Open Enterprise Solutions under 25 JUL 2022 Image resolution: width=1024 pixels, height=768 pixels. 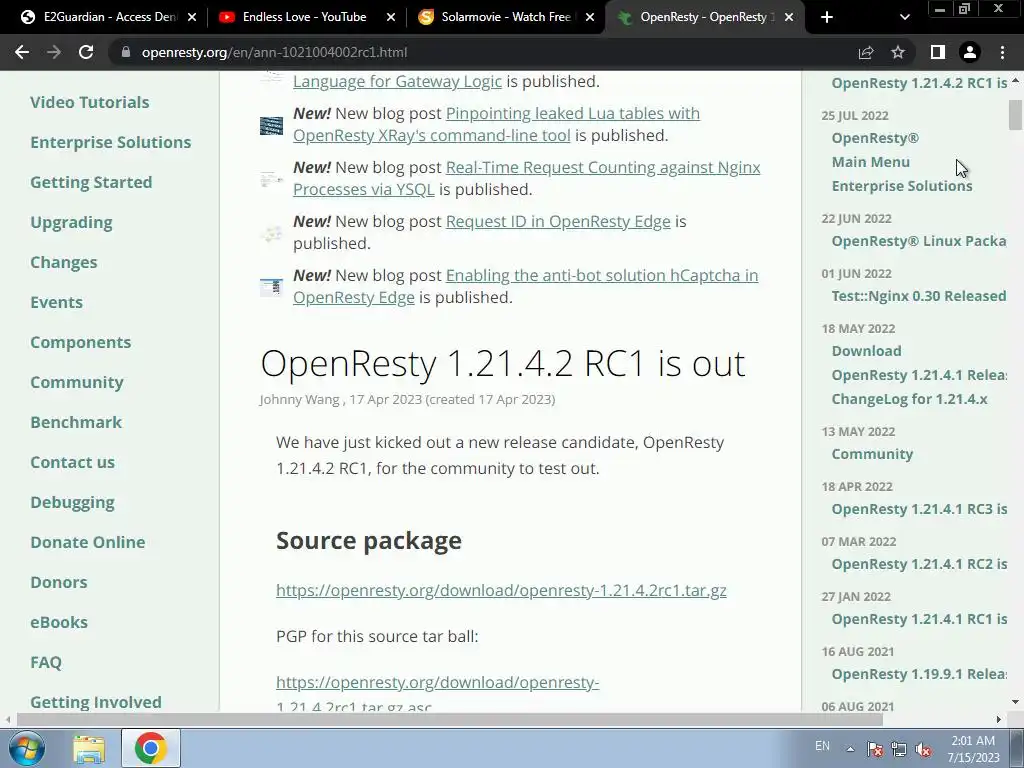[902, 186]
